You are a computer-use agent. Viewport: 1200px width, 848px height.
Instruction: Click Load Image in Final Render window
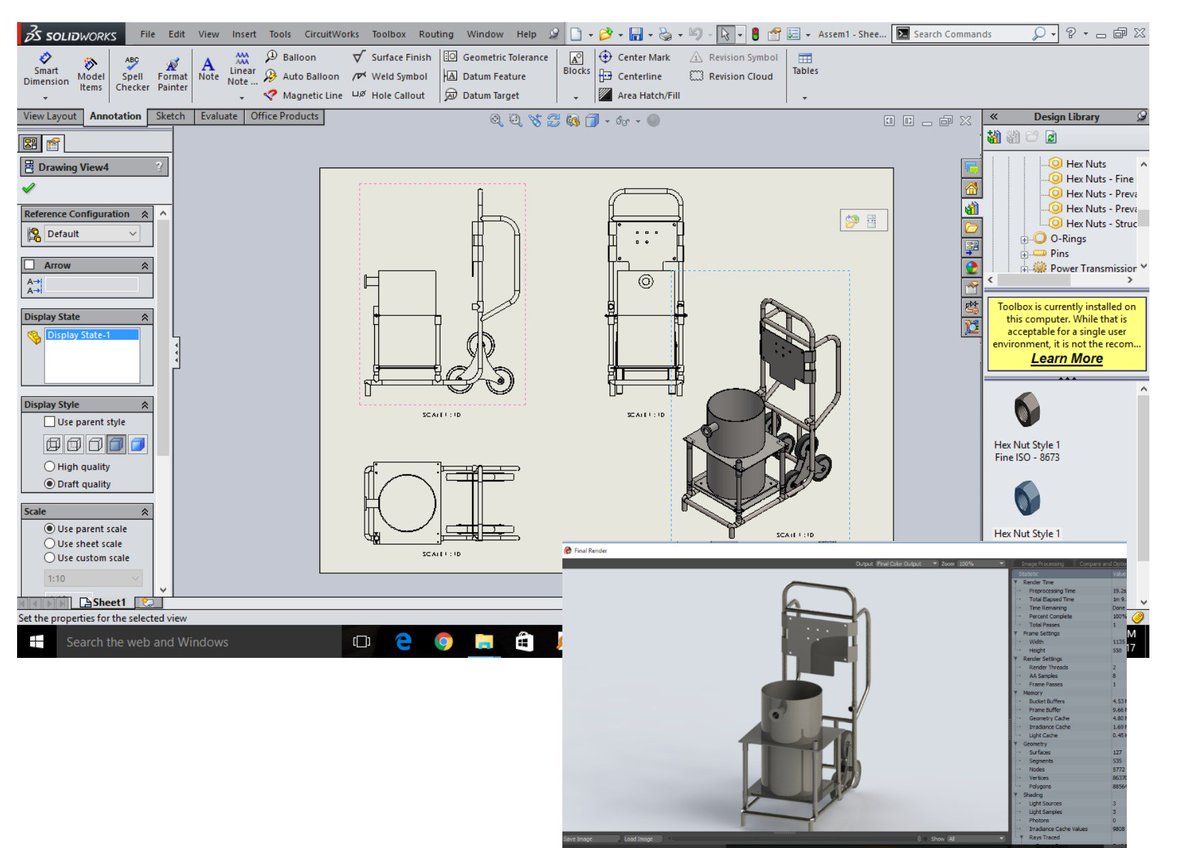click(x=640, y=839)
